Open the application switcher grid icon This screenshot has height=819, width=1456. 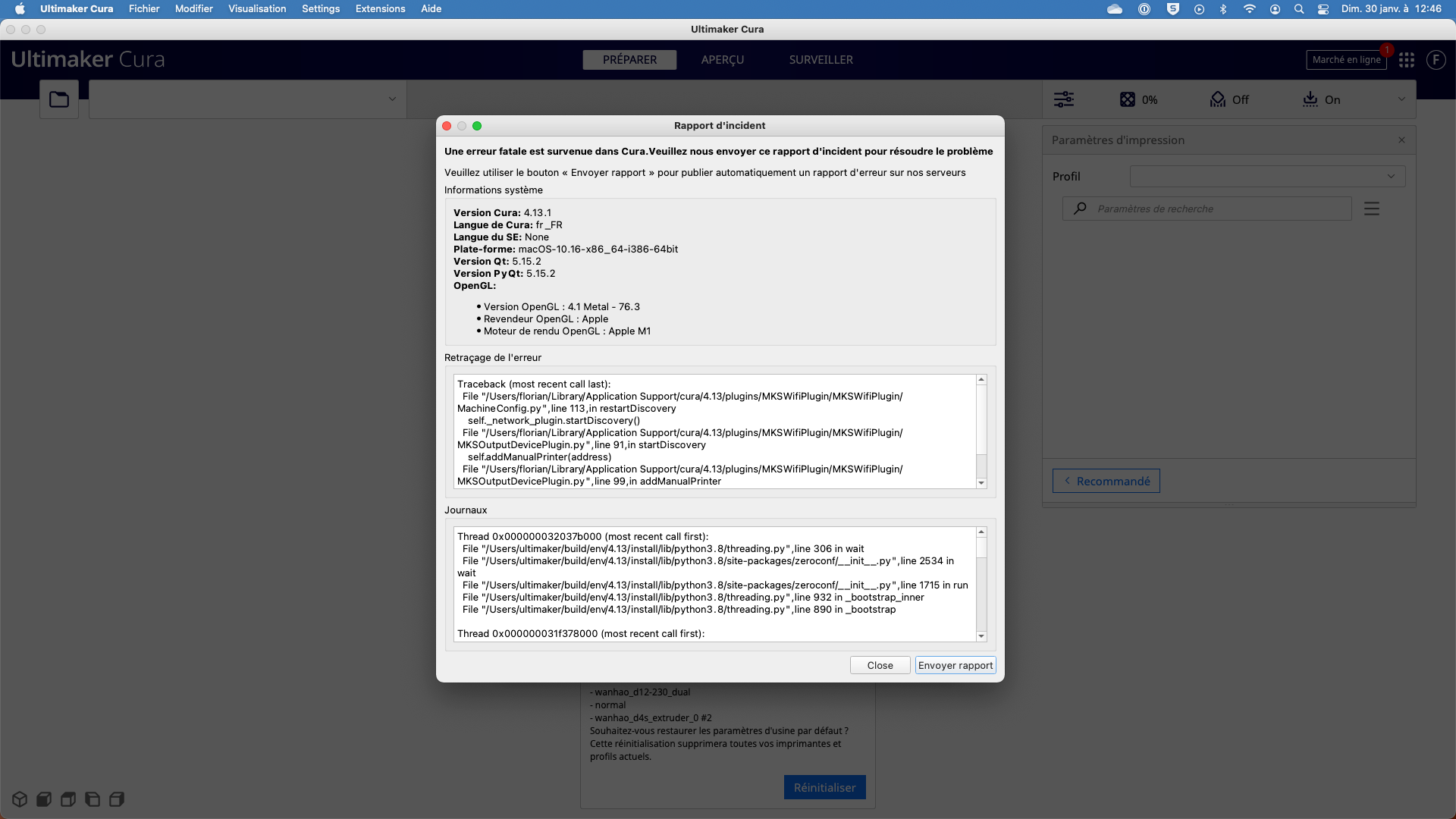pos(1407,60)
